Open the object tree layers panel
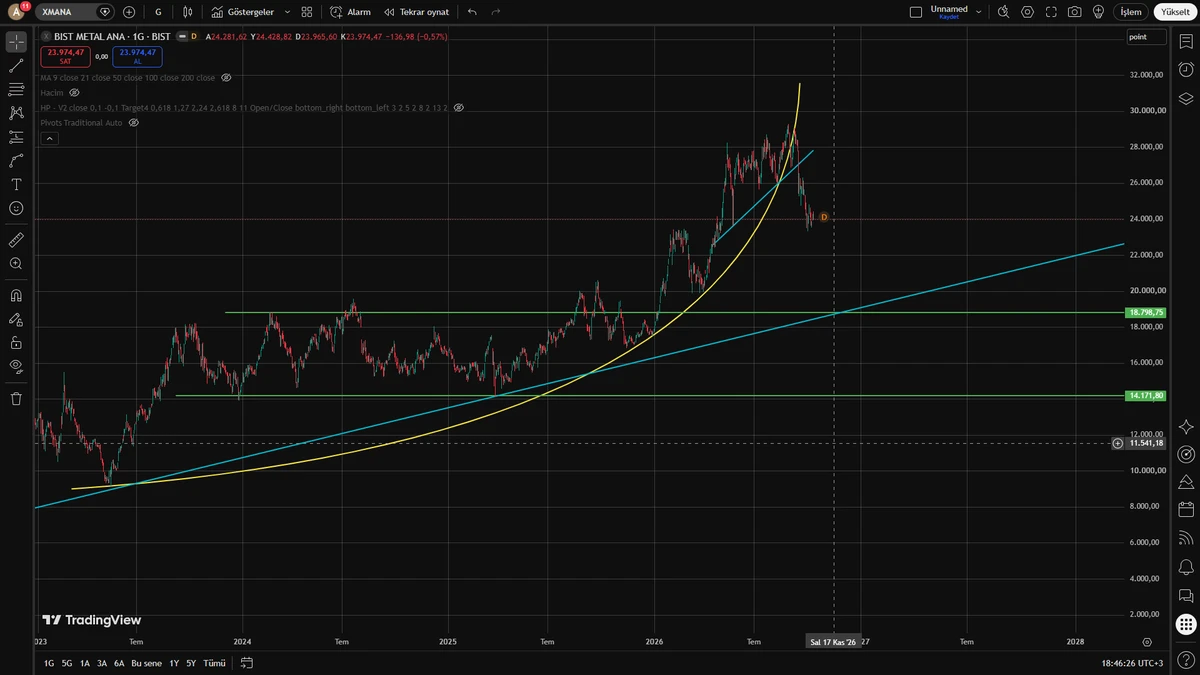This screenshot has height=675, width=1200. click(1186, 98)
